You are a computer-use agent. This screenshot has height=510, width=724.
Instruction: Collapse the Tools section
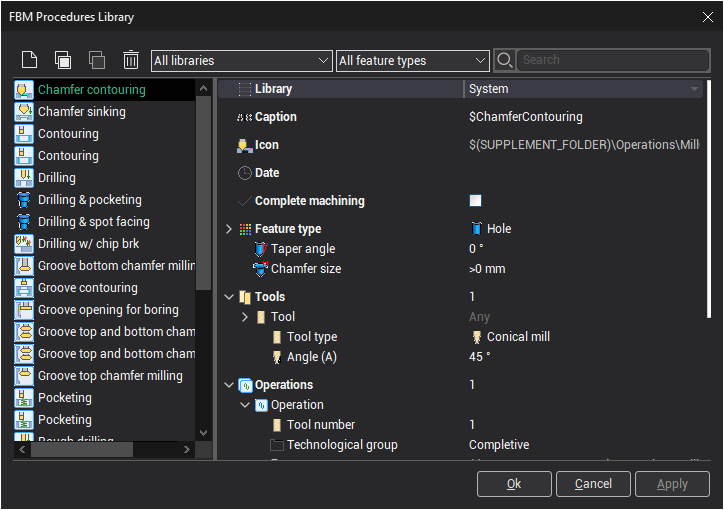pyautogui.click(x=229, y=297)
